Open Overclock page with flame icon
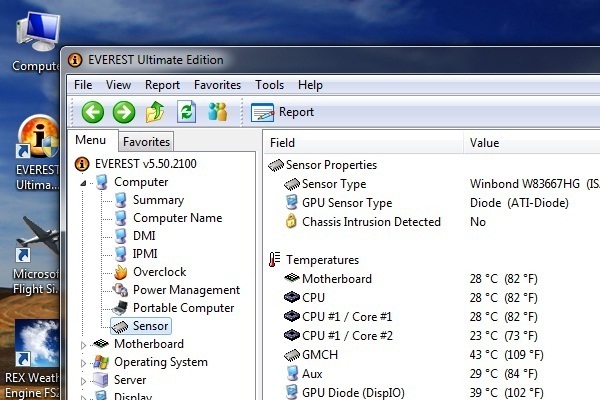 (150, 272)
